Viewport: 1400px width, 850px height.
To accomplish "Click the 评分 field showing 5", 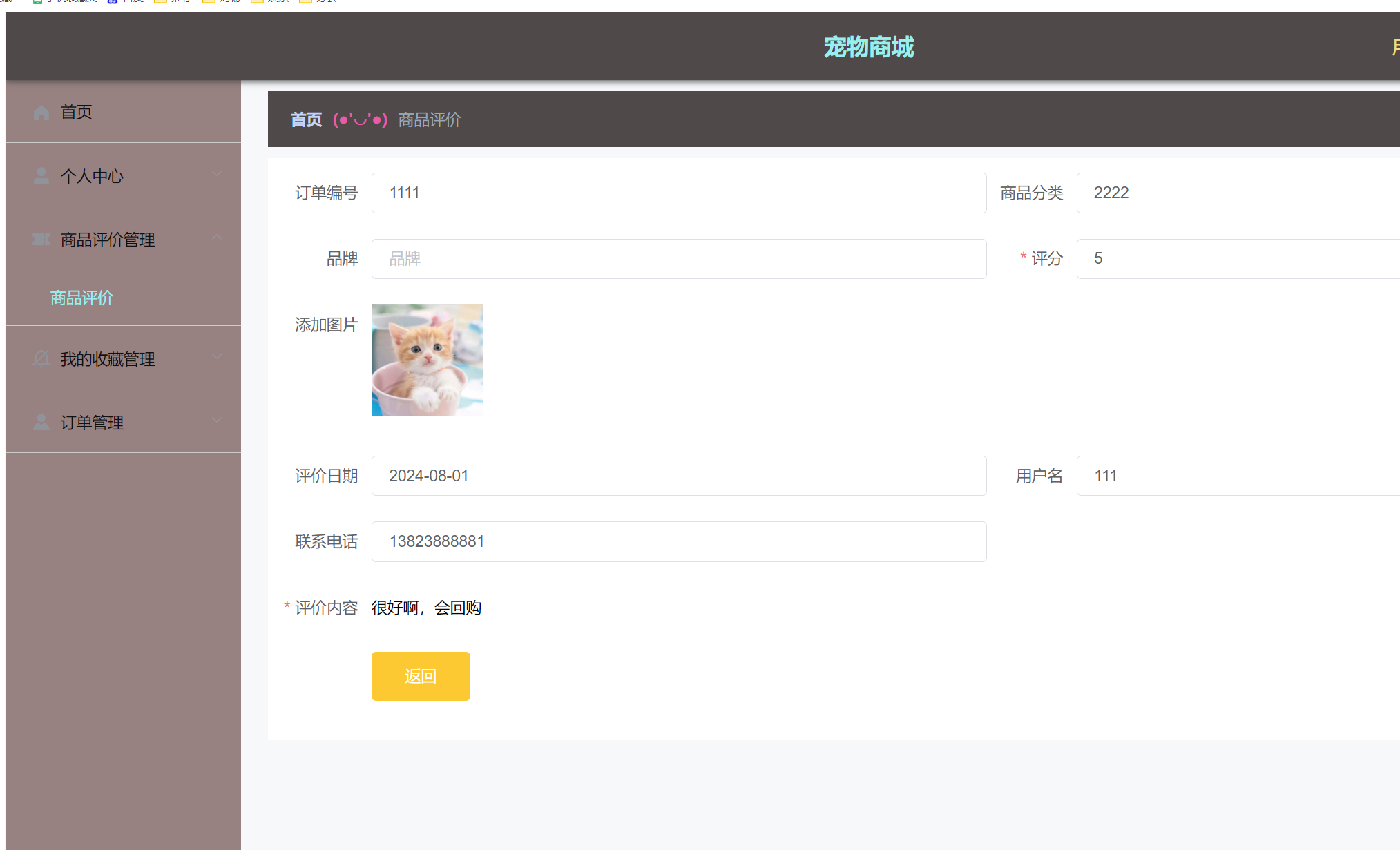I will 1236,259.
